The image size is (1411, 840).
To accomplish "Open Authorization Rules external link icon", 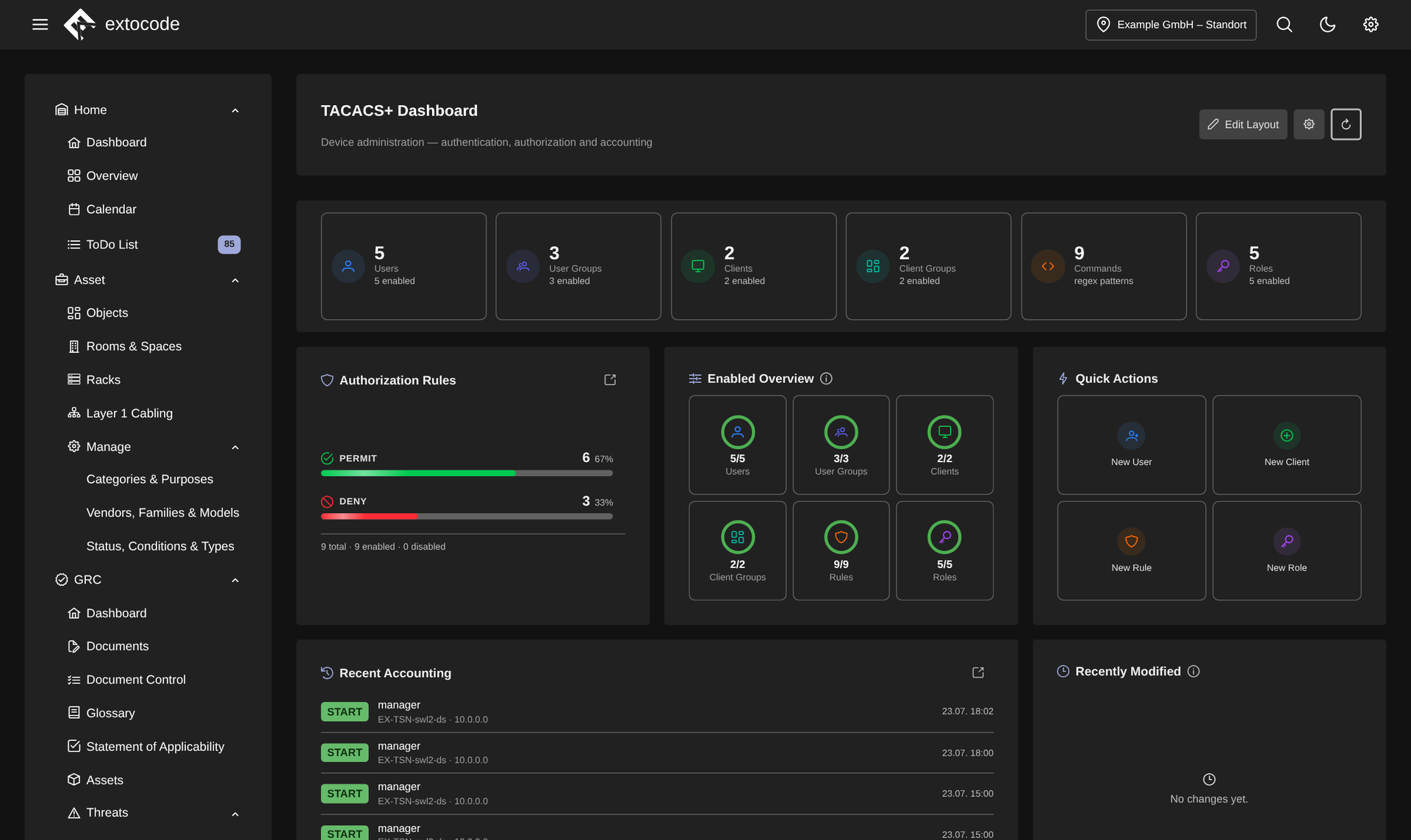I will coord(610,380).
